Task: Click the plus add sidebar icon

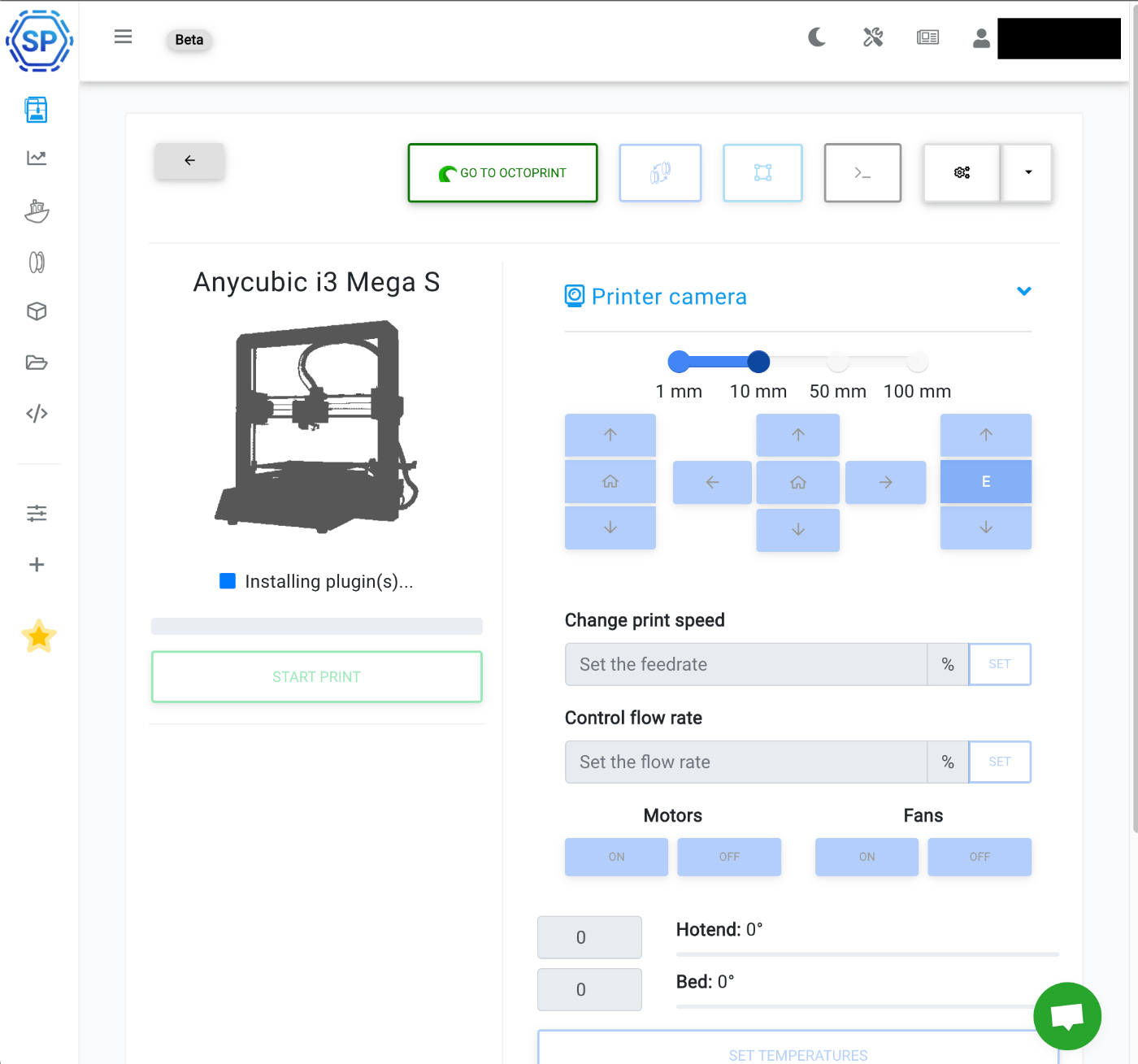Action: (x=37, y=565)
